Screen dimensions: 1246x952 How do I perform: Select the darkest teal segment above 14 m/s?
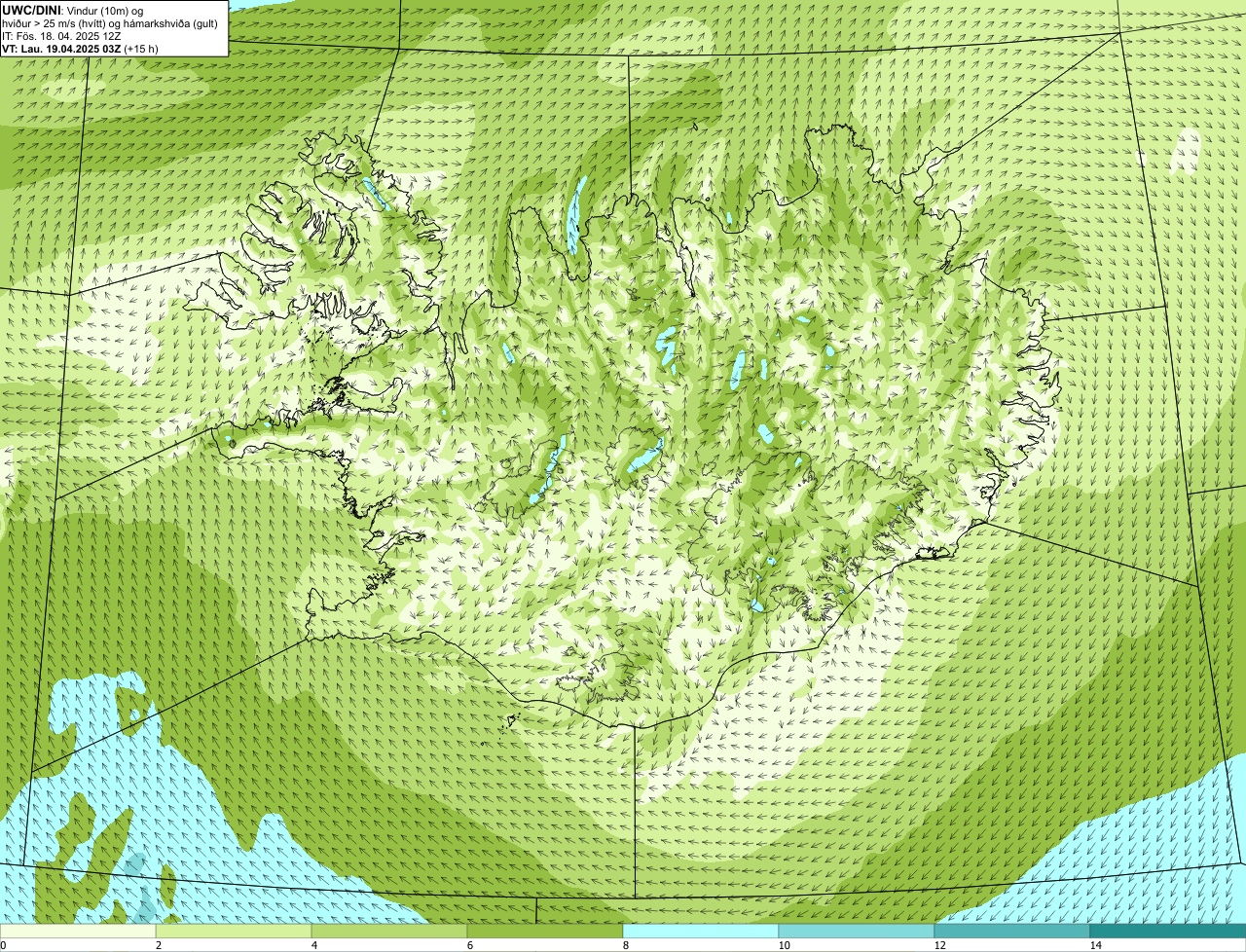(x=1168, y=931)
